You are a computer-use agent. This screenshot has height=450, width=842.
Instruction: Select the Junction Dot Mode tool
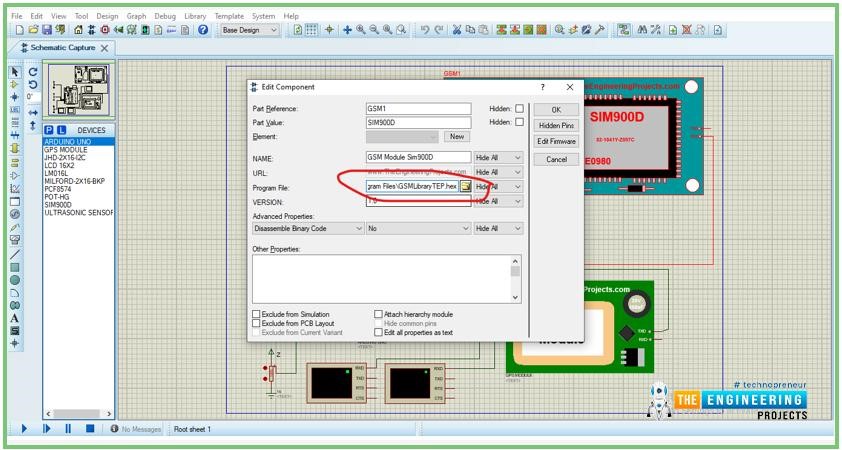[14, 97]
